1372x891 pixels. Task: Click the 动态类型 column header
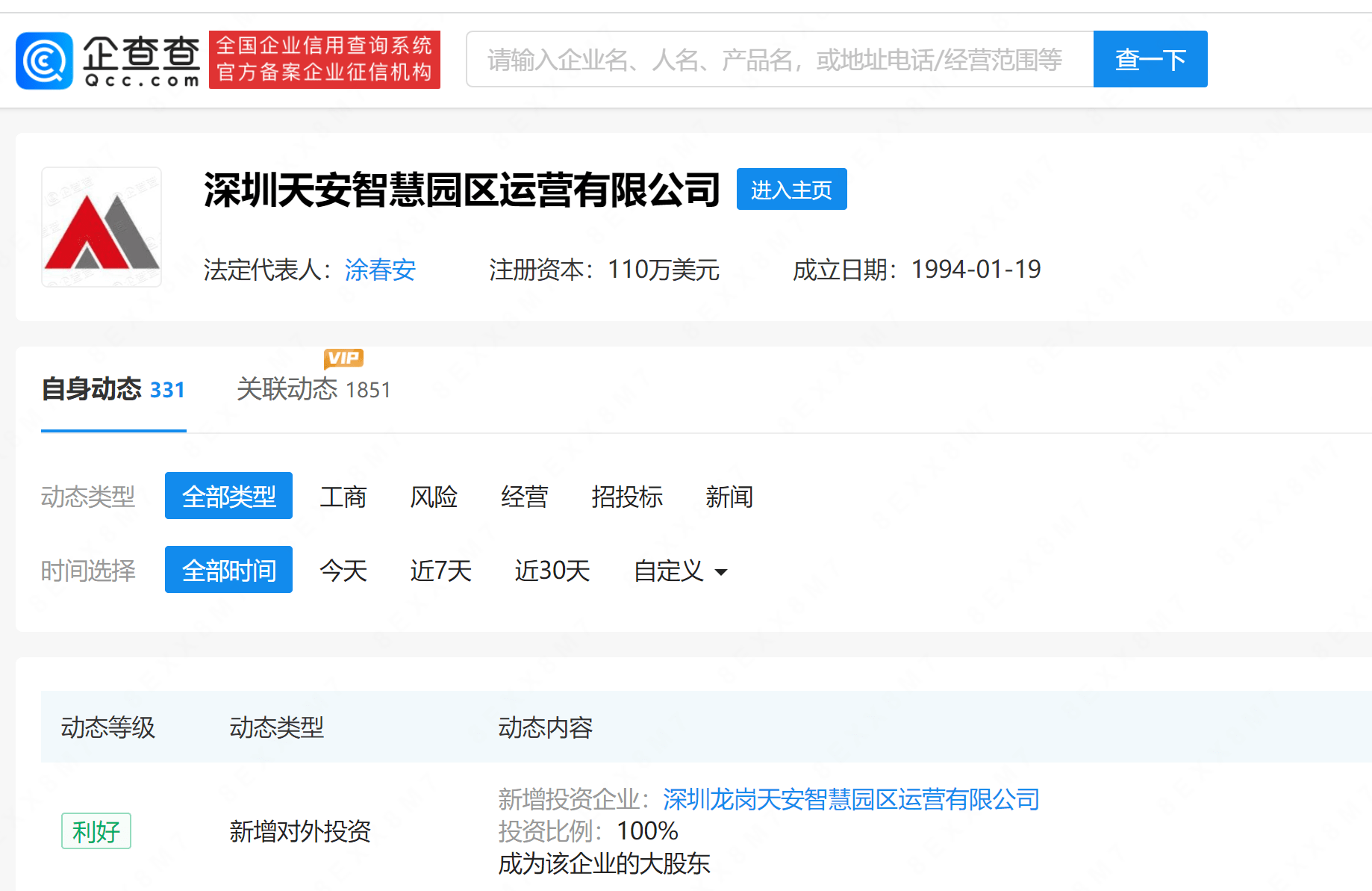coord(277,727)
